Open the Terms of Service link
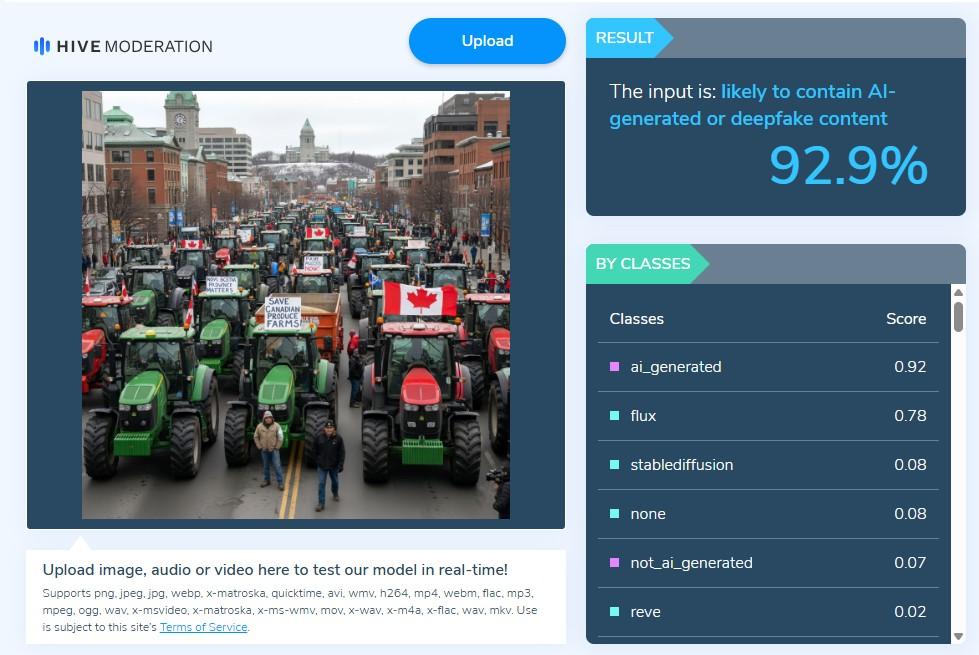979x655 pixels. 204,627
